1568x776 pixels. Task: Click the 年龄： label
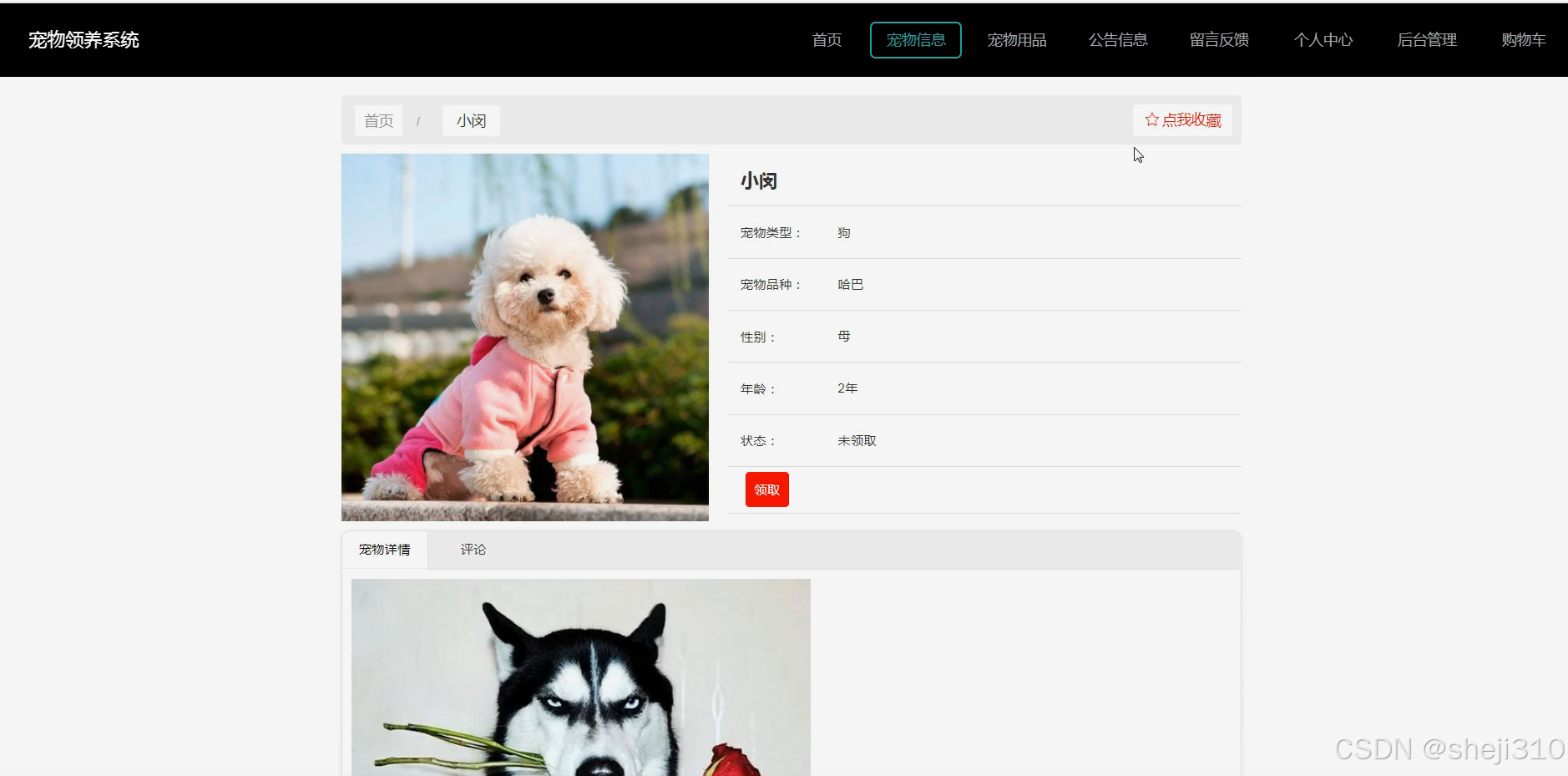click(758, 389)
